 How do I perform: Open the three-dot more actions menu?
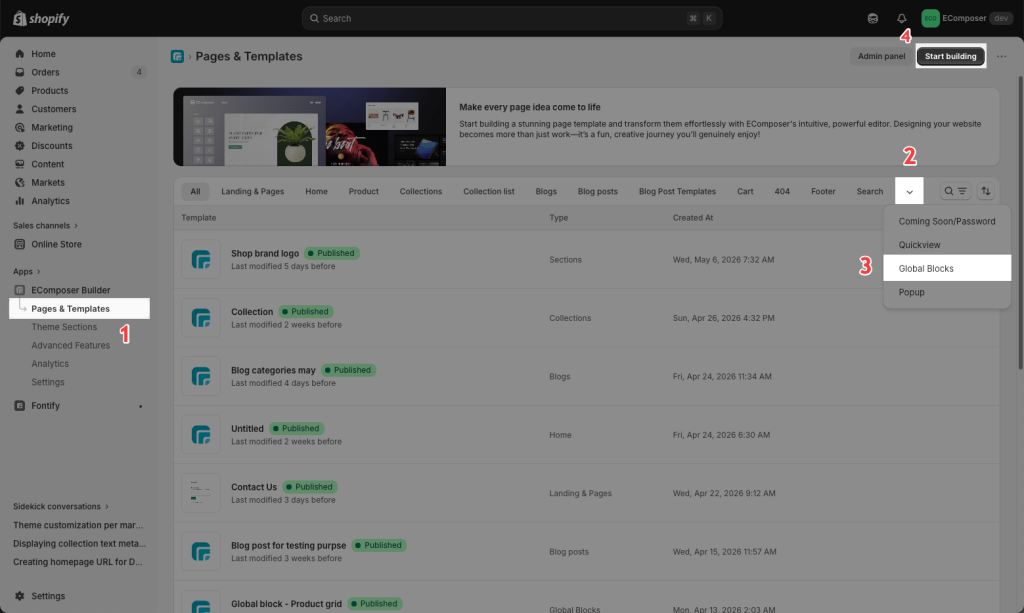click(1001, 56)
